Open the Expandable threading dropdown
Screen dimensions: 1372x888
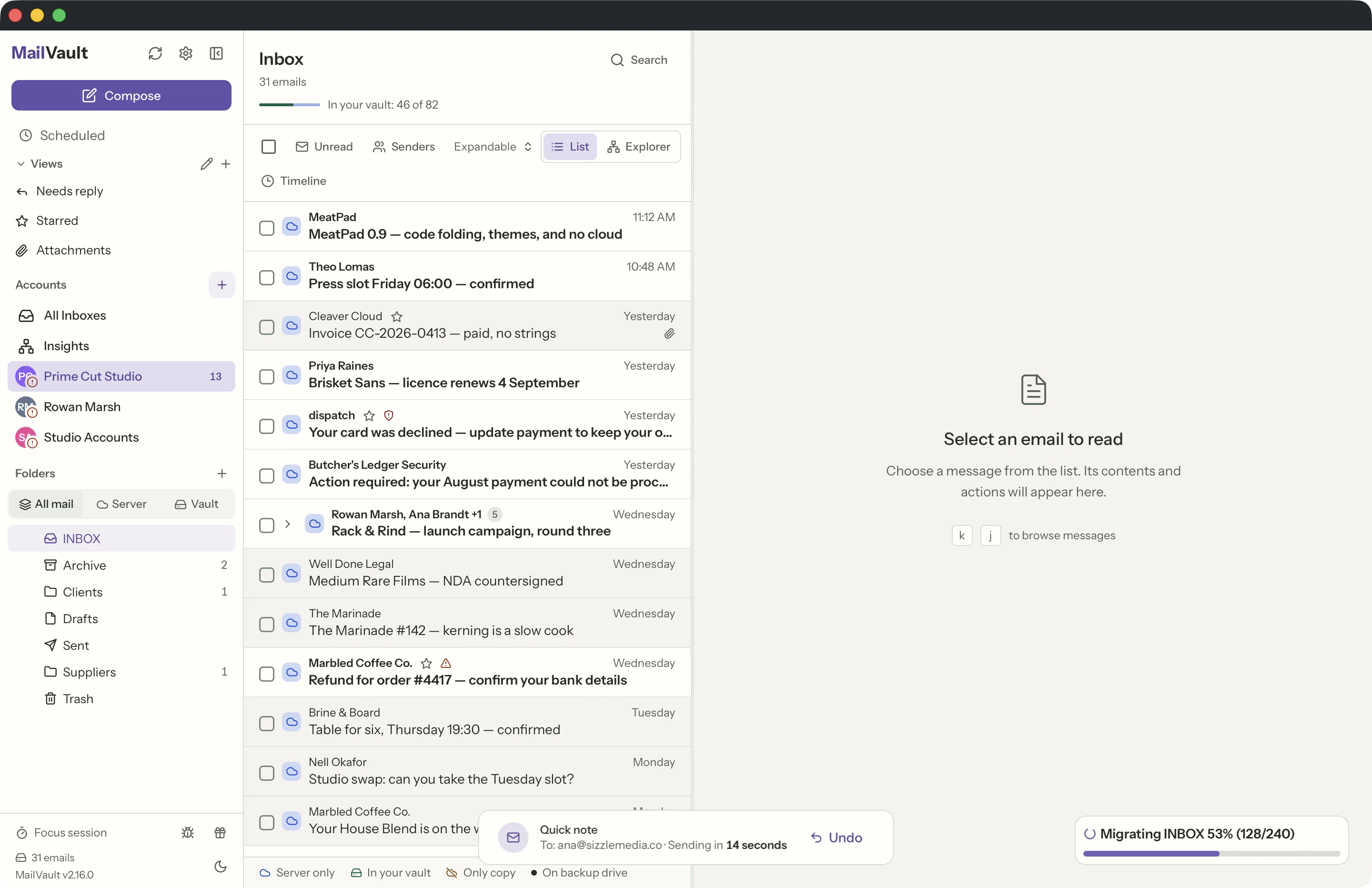pyautogui.click(x=492, y=146)
